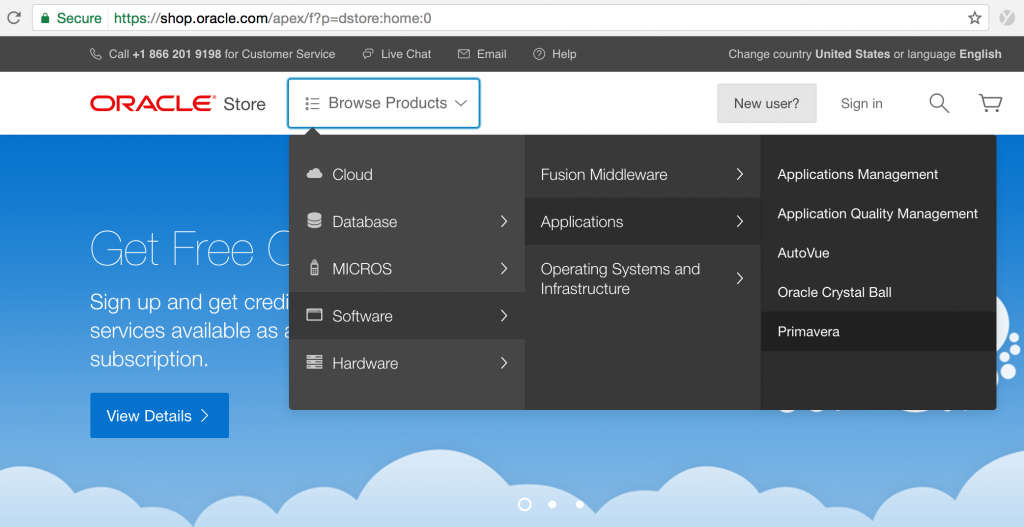Click the New user? button
Viewport: 1024px width, 527px height.
pyautogui.click(x=767, y=103)
